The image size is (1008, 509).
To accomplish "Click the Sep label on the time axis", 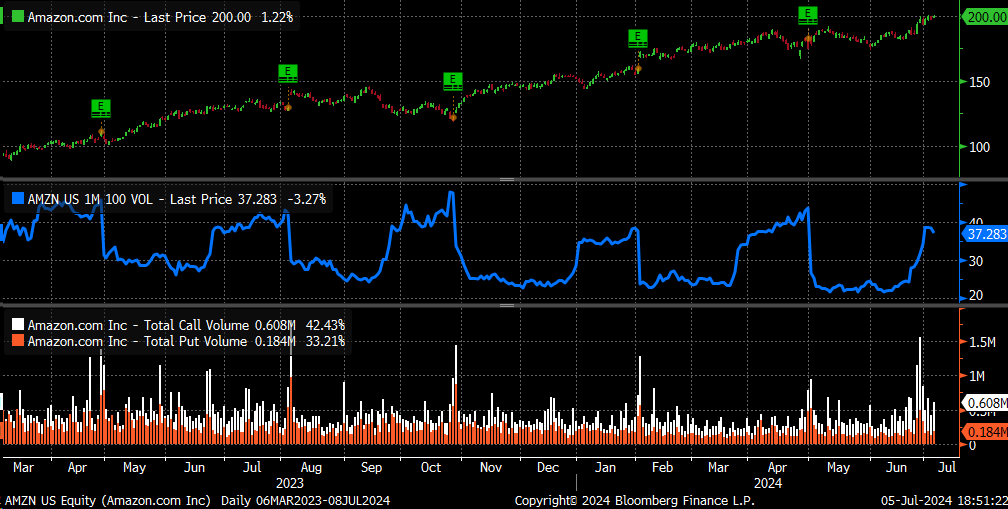I will [x=371, y=467].
